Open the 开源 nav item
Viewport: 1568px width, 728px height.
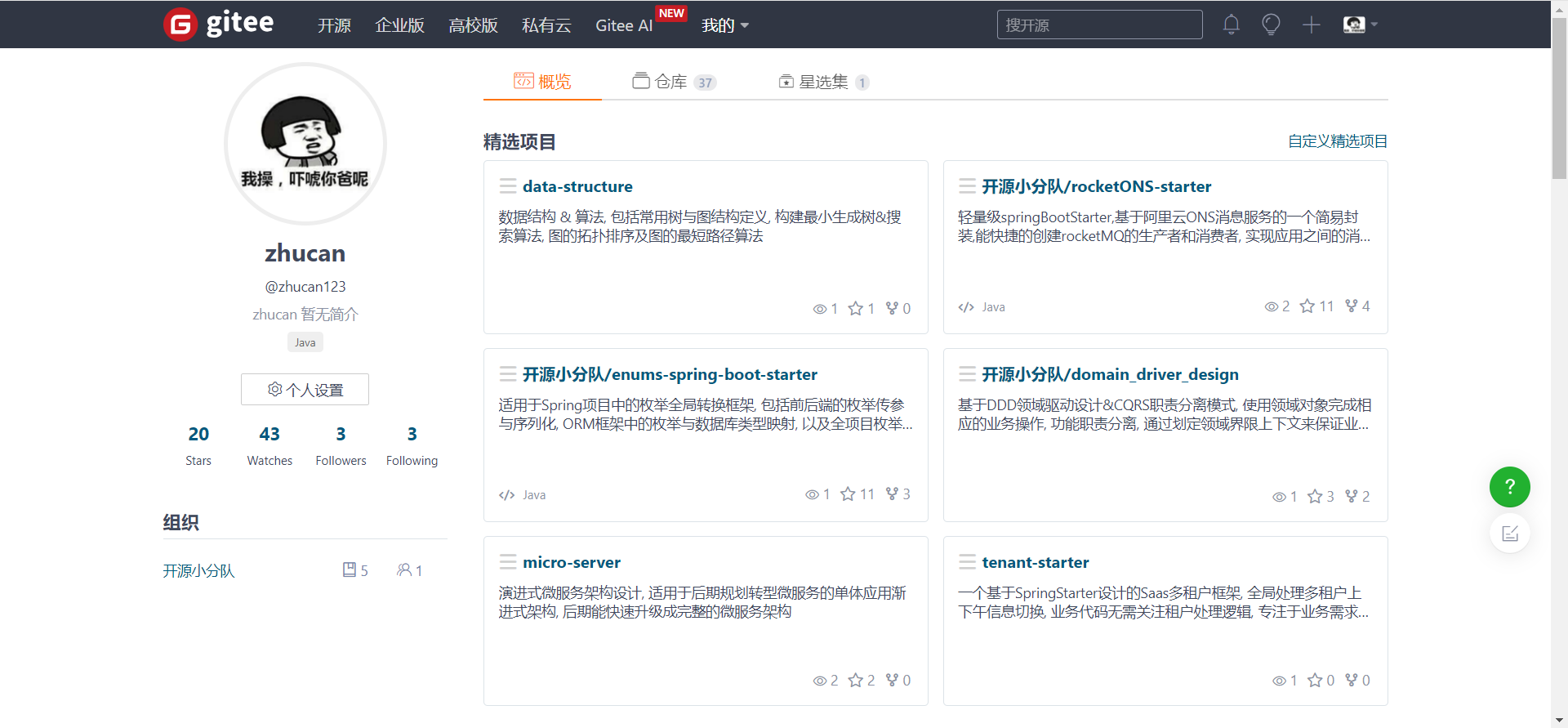pyautogui.click(x=334, y=25)
